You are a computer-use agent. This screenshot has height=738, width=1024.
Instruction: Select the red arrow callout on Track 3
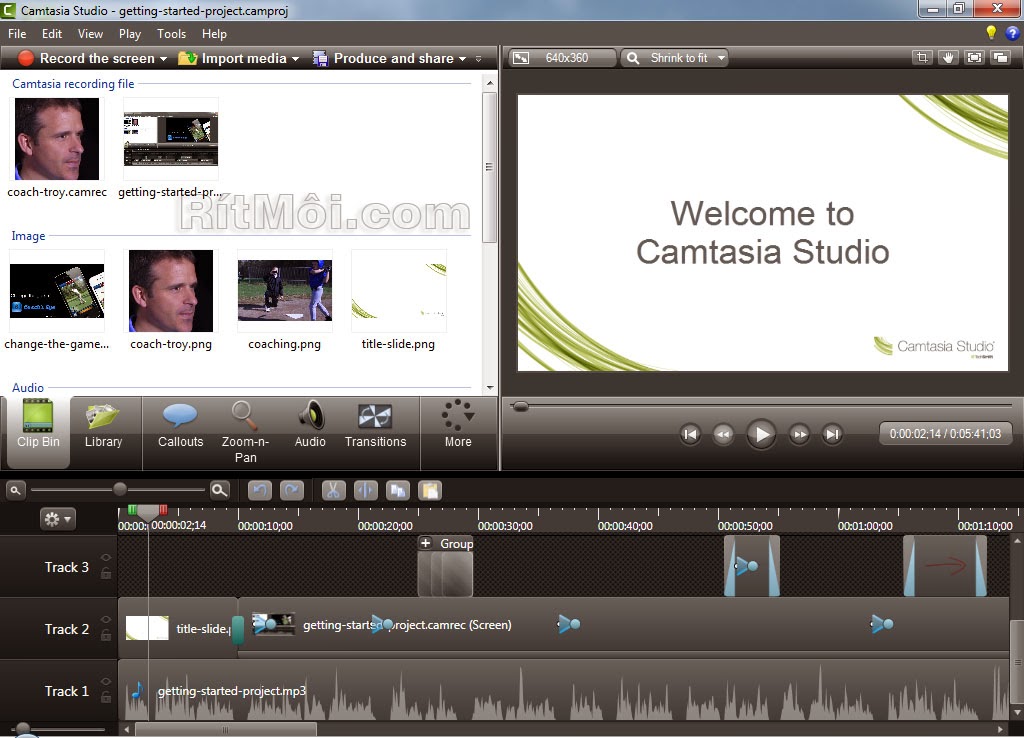coord(945,566)
